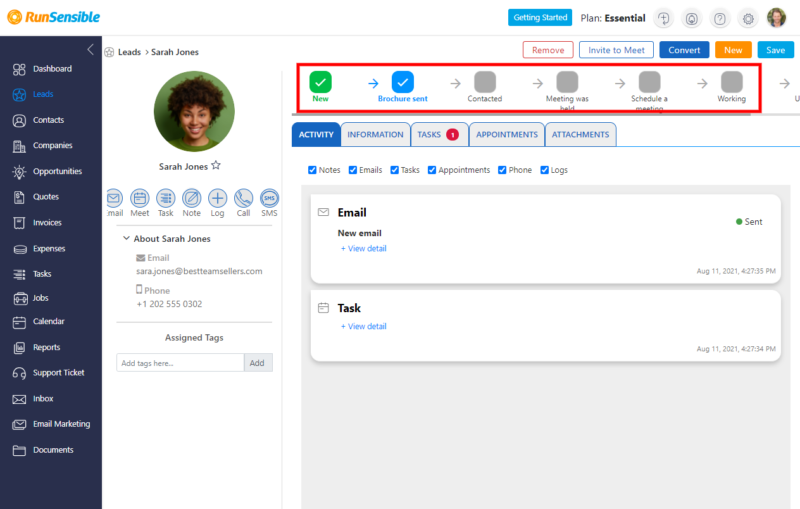The height and width of the screenshot is (509, 800).
Task: Click the Log action icon
Action: coord(218,198)
